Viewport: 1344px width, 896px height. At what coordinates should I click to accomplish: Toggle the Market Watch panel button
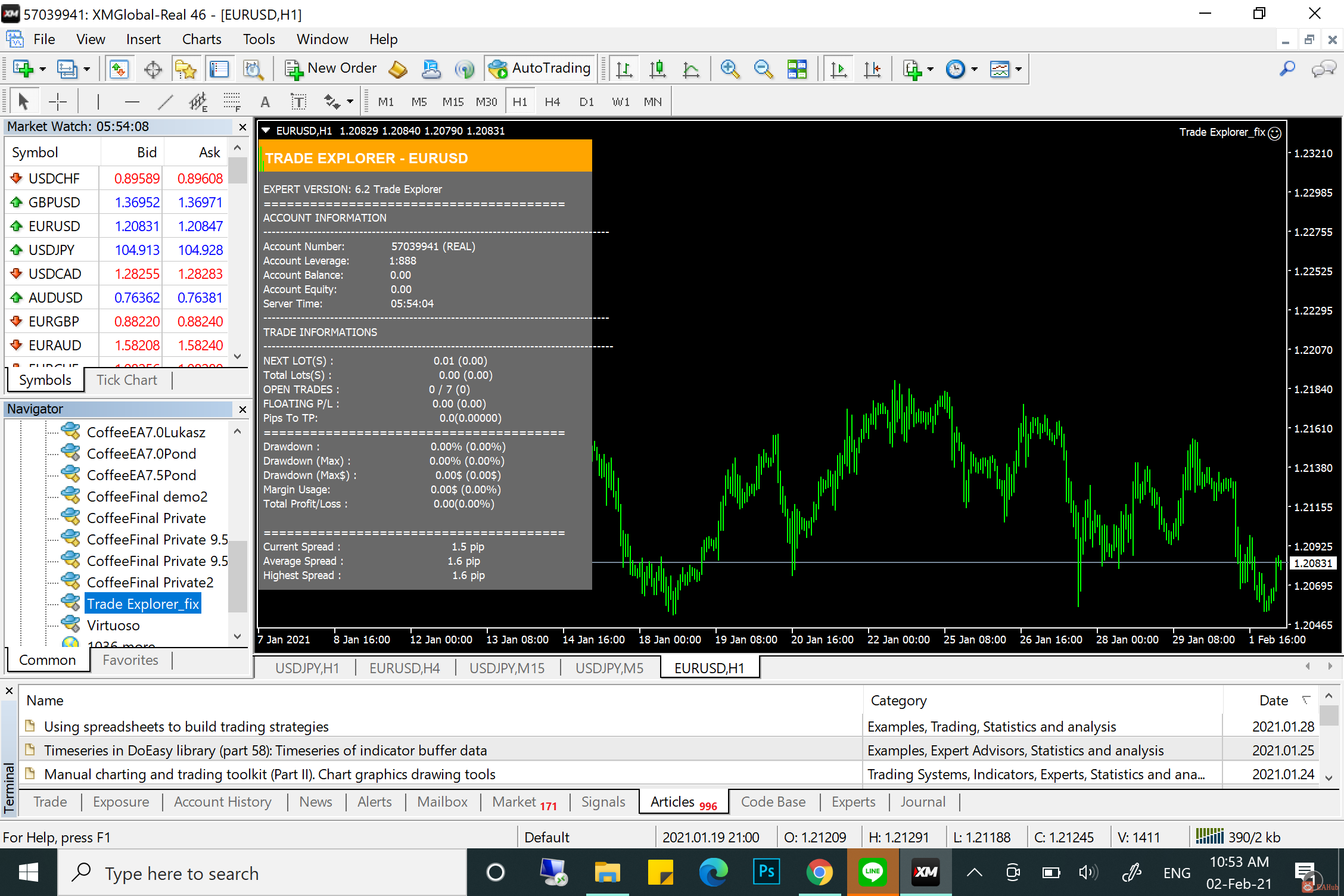pyautogui.click(x=119, y=69)
